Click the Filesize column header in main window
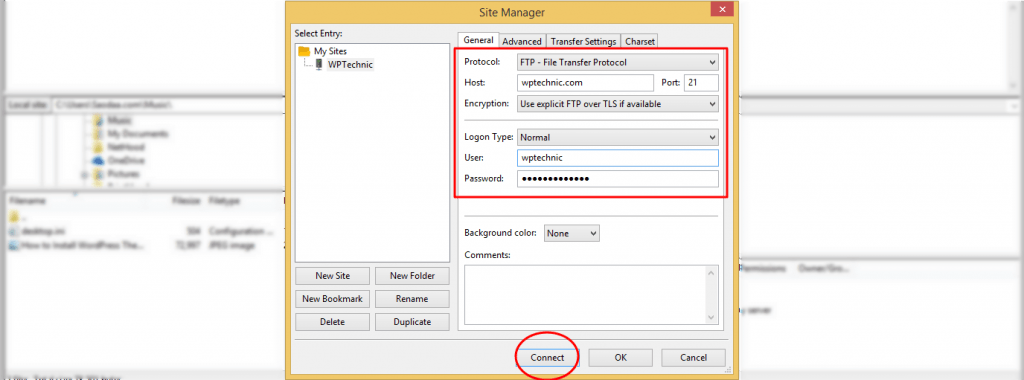Screen dimensions: 1024x380 pos(186,202)
